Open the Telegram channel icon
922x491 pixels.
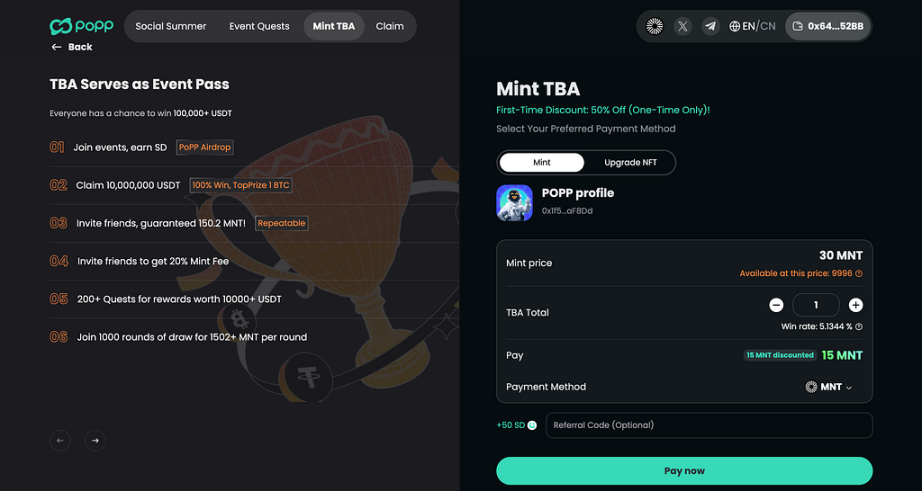coord(710,26)
